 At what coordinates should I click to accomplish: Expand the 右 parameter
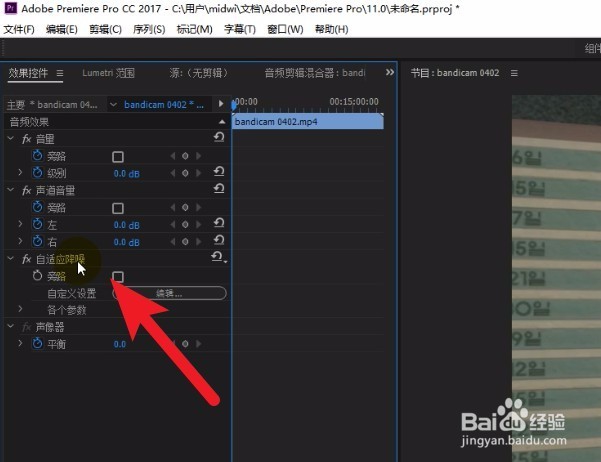[20, 241]
